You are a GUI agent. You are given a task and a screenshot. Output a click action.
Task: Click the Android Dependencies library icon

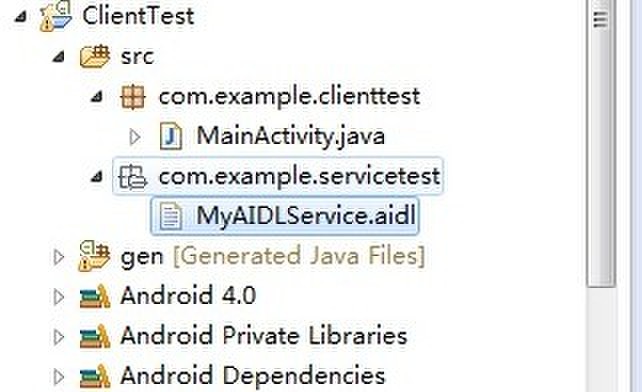(x=95, y=376)
